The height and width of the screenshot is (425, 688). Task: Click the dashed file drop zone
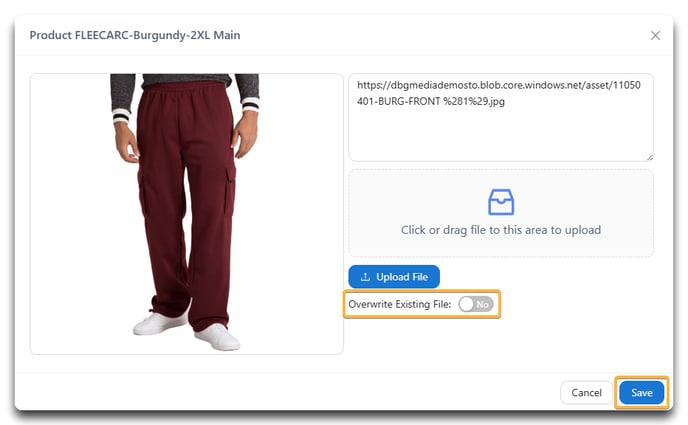501,213
